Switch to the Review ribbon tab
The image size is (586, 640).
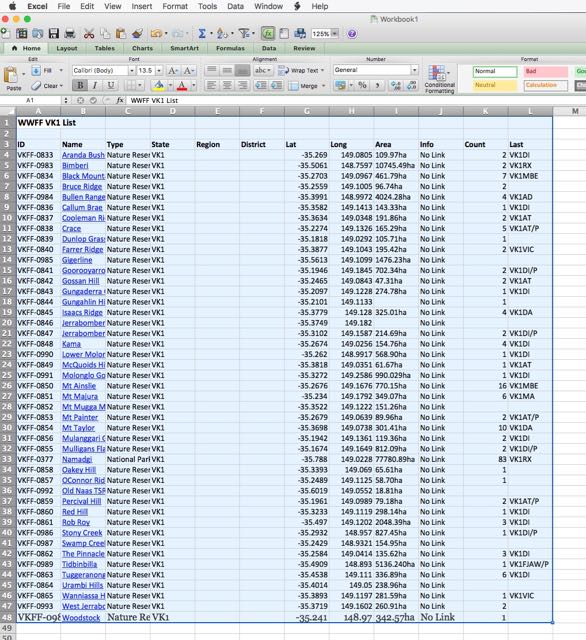coord(304,48)
